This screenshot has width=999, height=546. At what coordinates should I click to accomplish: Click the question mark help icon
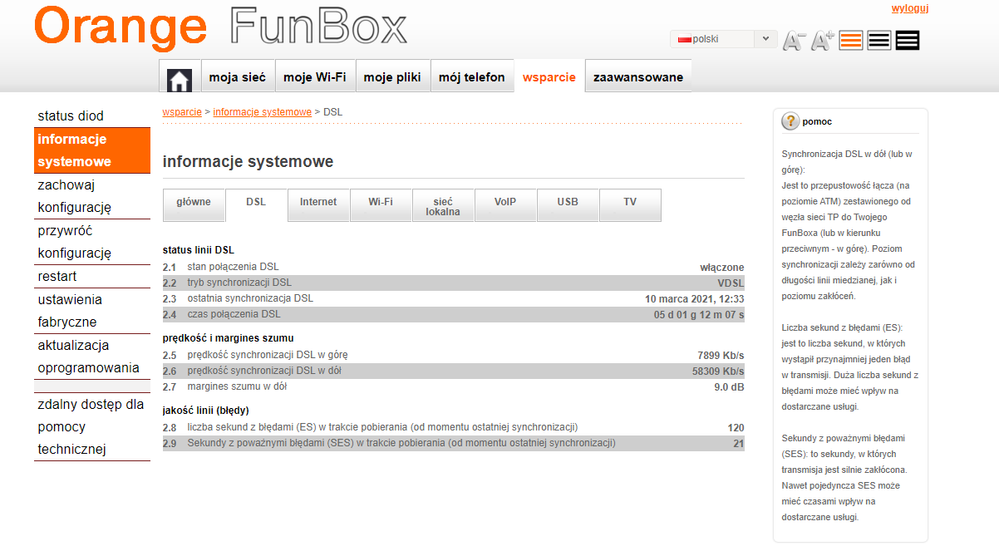tap(790, 121)
